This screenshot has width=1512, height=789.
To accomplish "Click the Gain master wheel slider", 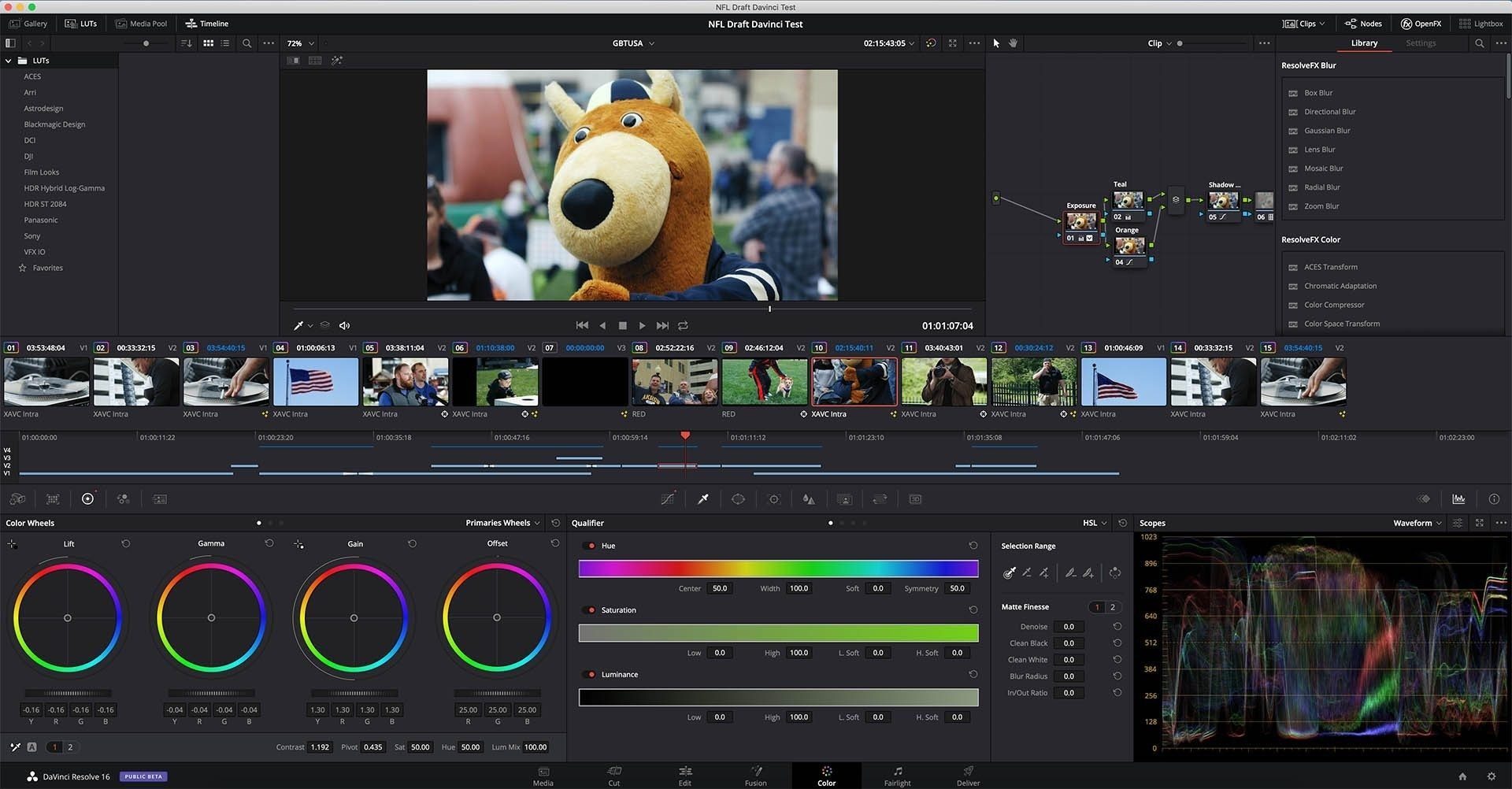I will [x=354, y=693].
